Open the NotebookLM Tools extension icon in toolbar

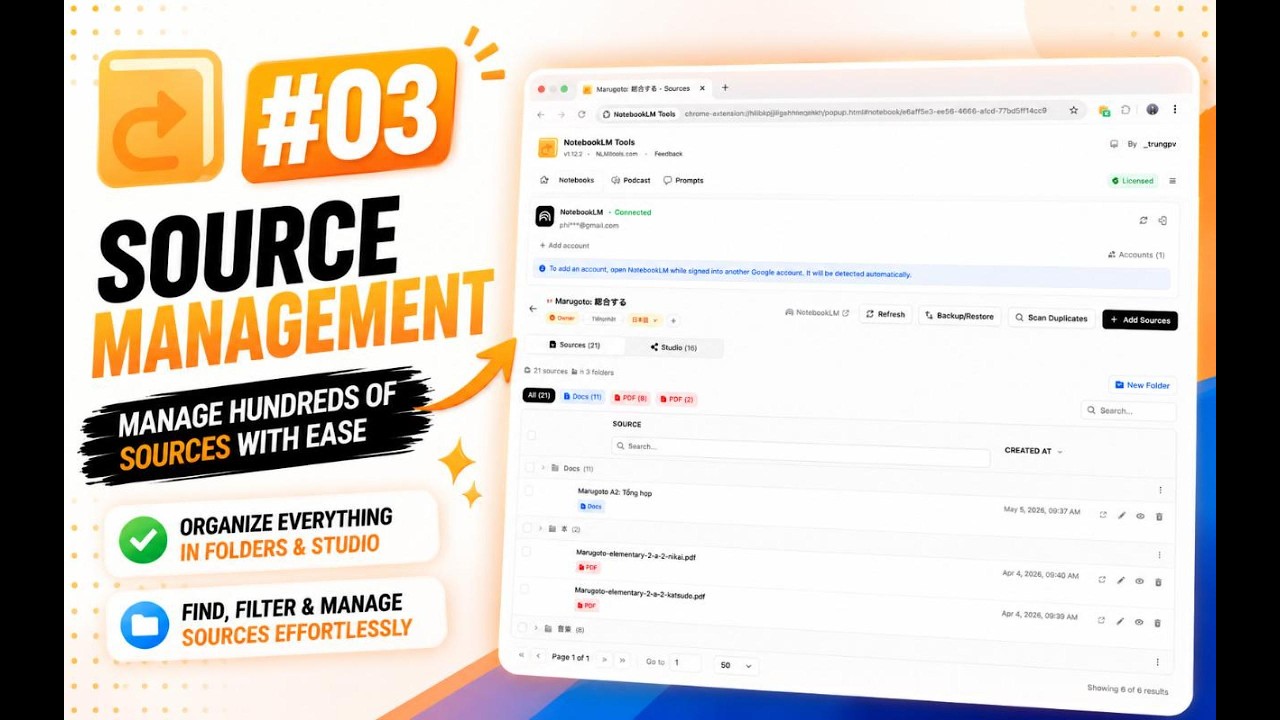tap(1104, 111)
